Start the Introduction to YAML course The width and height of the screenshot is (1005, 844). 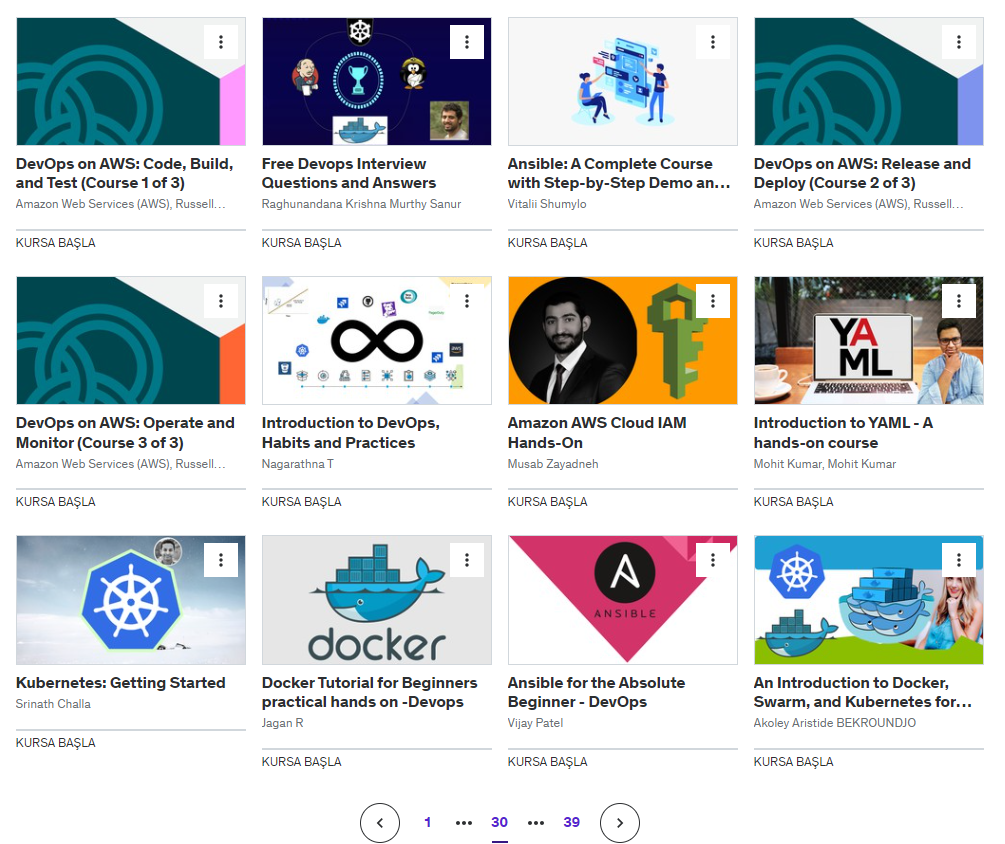pyautogui.click(x=794, y=502)
